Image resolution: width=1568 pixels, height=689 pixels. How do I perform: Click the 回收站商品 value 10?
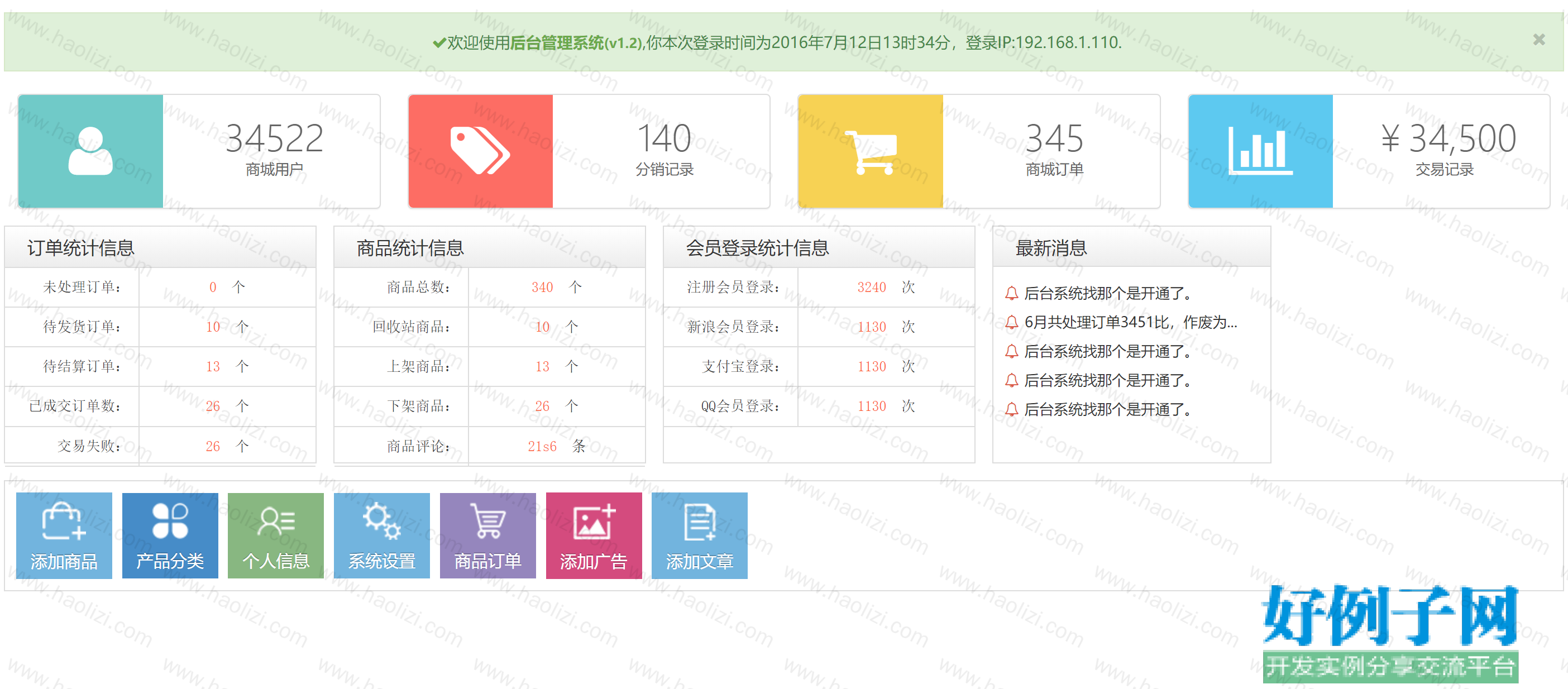point(542,327)
